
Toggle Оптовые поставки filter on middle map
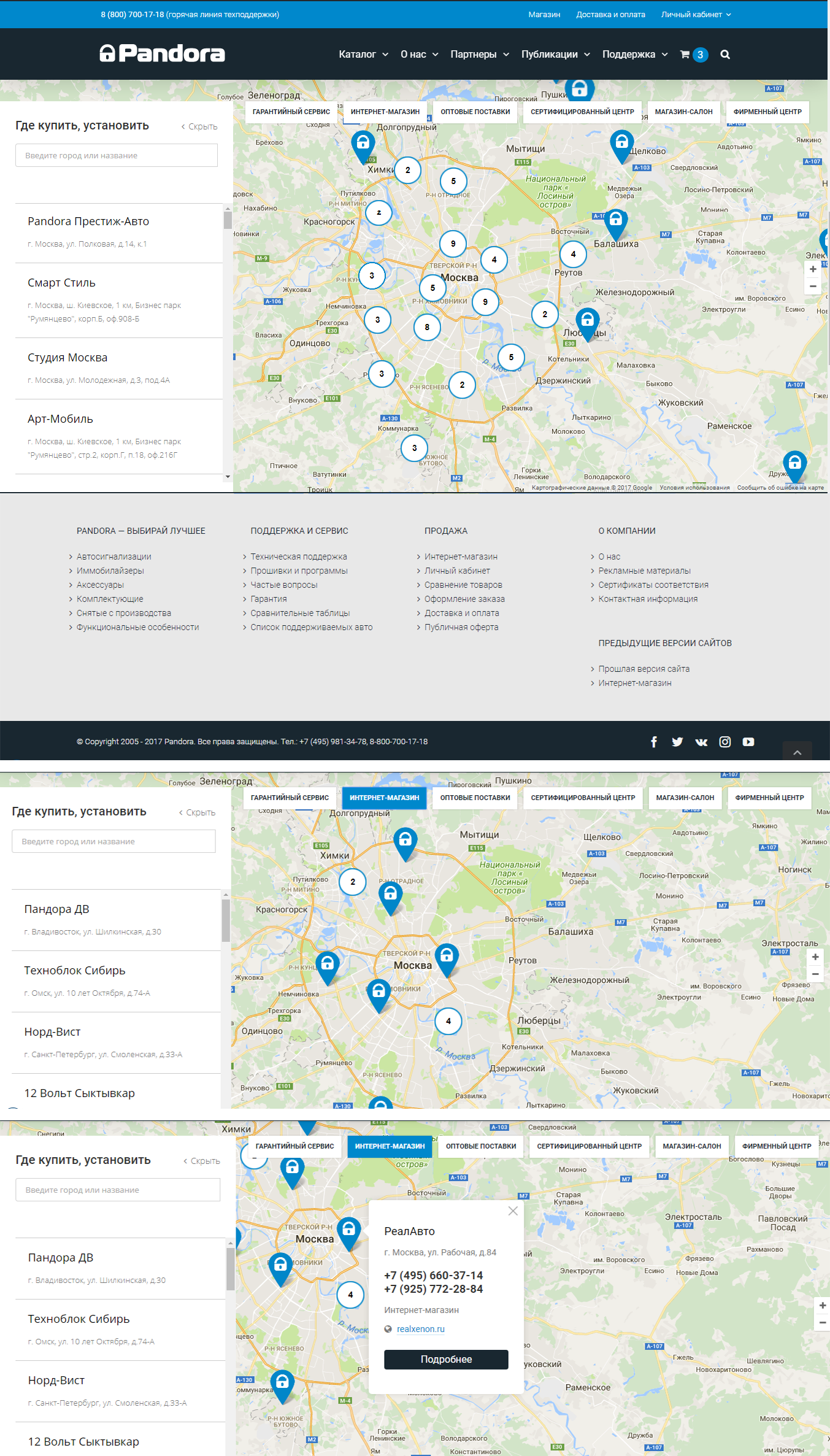(475, 798)
